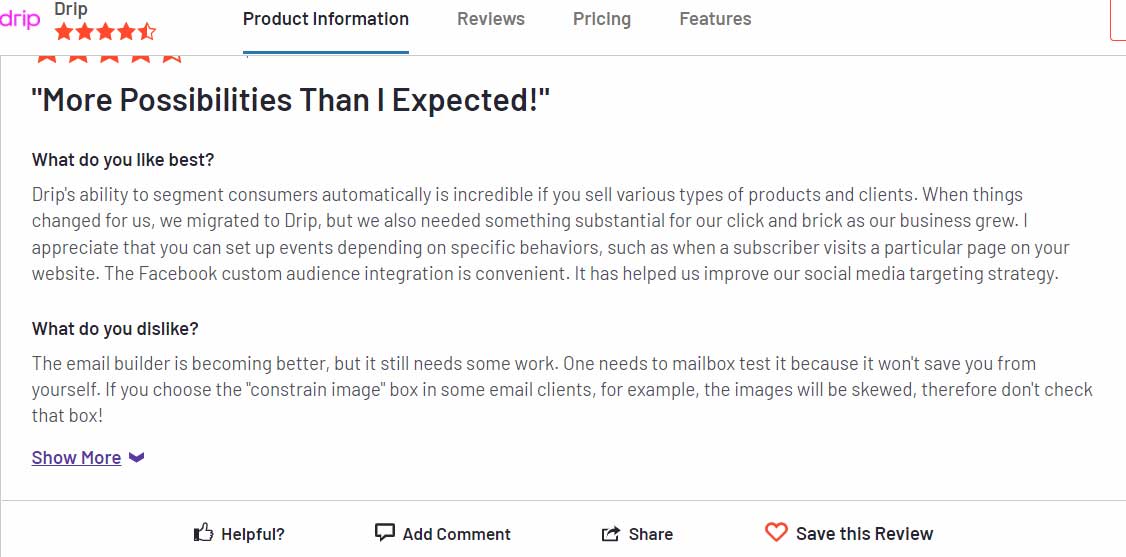Image resolution: width=1126 pixels, height=557 pixels.
Task: Click the red button at top right edge
Action: click(1118, 19)
